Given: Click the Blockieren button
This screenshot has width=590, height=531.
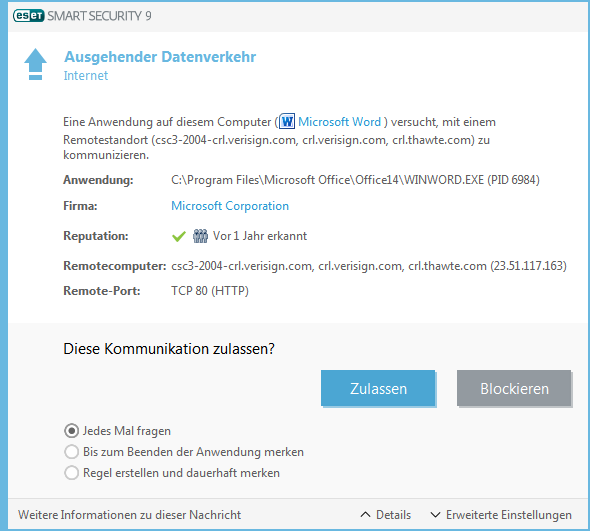Looking at the screenshot, I should click(x=514, y=388).
